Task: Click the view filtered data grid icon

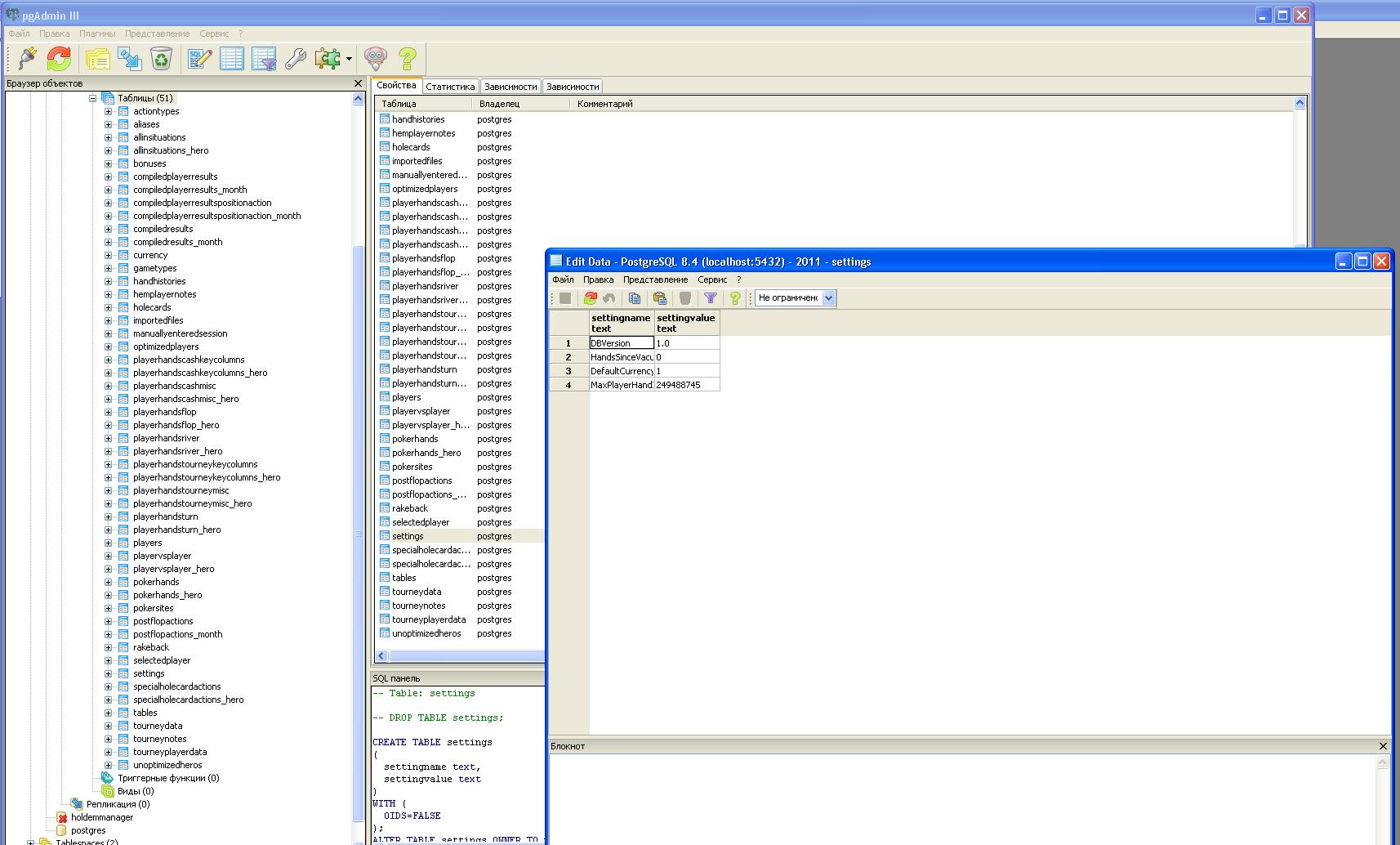Action: click(264, 58)
